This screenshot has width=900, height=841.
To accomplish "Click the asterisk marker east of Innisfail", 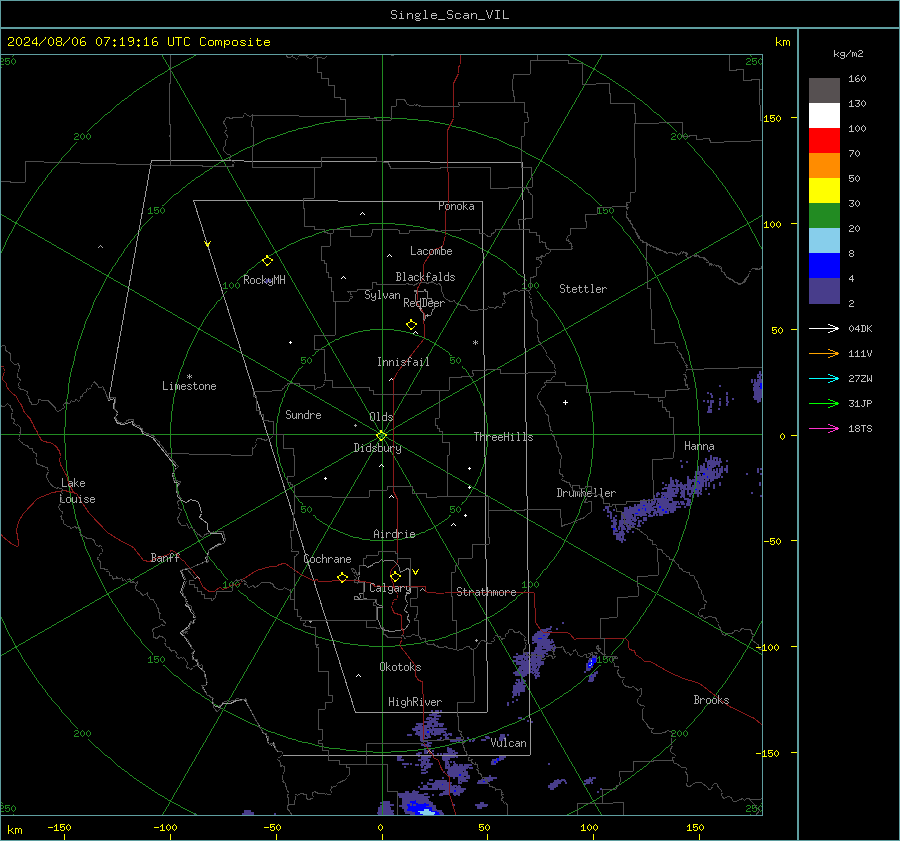I will (475, 343).
